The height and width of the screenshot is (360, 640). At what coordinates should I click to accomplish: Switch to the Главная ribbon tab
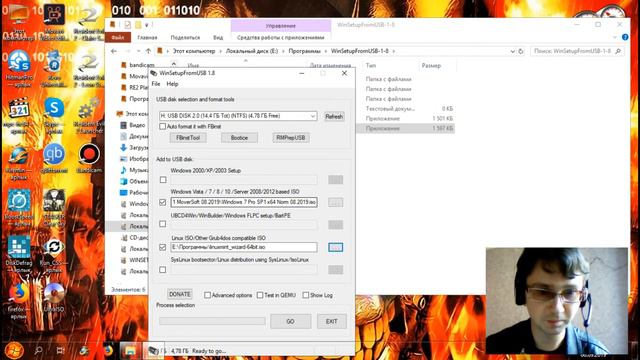click(x=147, y=37)
